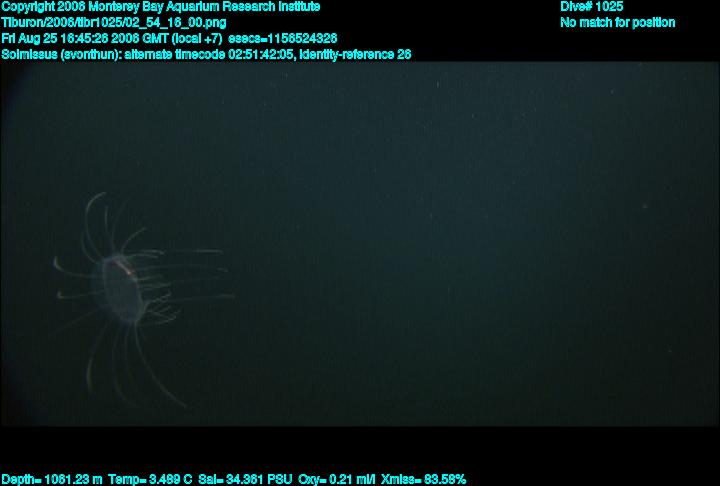Select the Sal= 34.381 PSU reading
This screenshot has width=720, height=486.
[x=245, y=480]
